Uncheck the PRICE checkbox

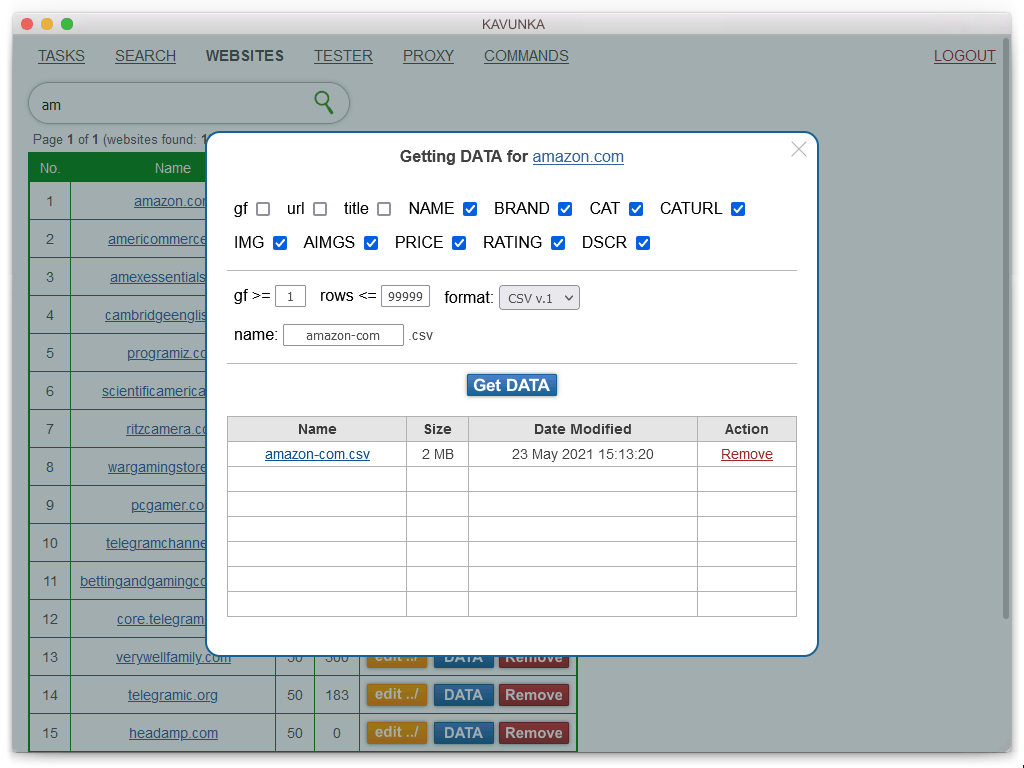point(459,243)
